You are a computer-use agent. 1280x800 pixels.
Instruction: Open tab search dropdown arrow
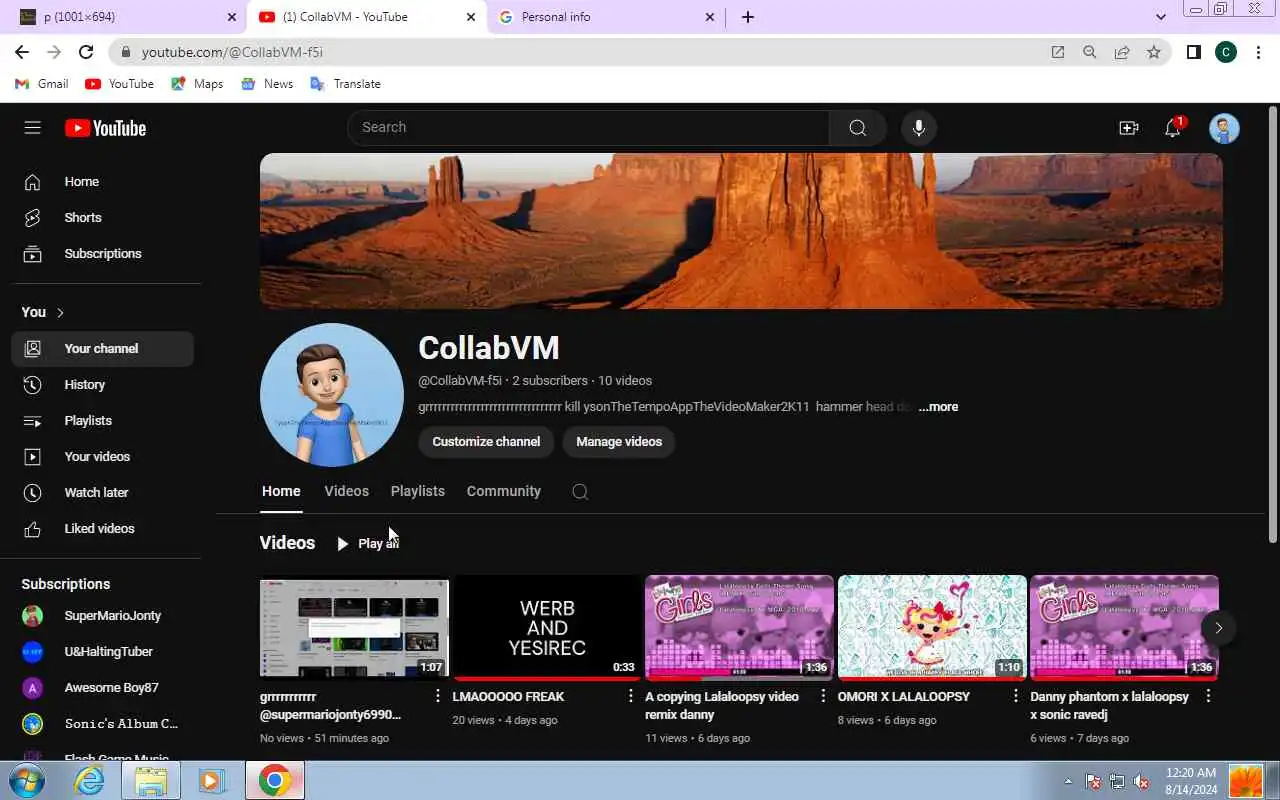tap(1160, 17)
